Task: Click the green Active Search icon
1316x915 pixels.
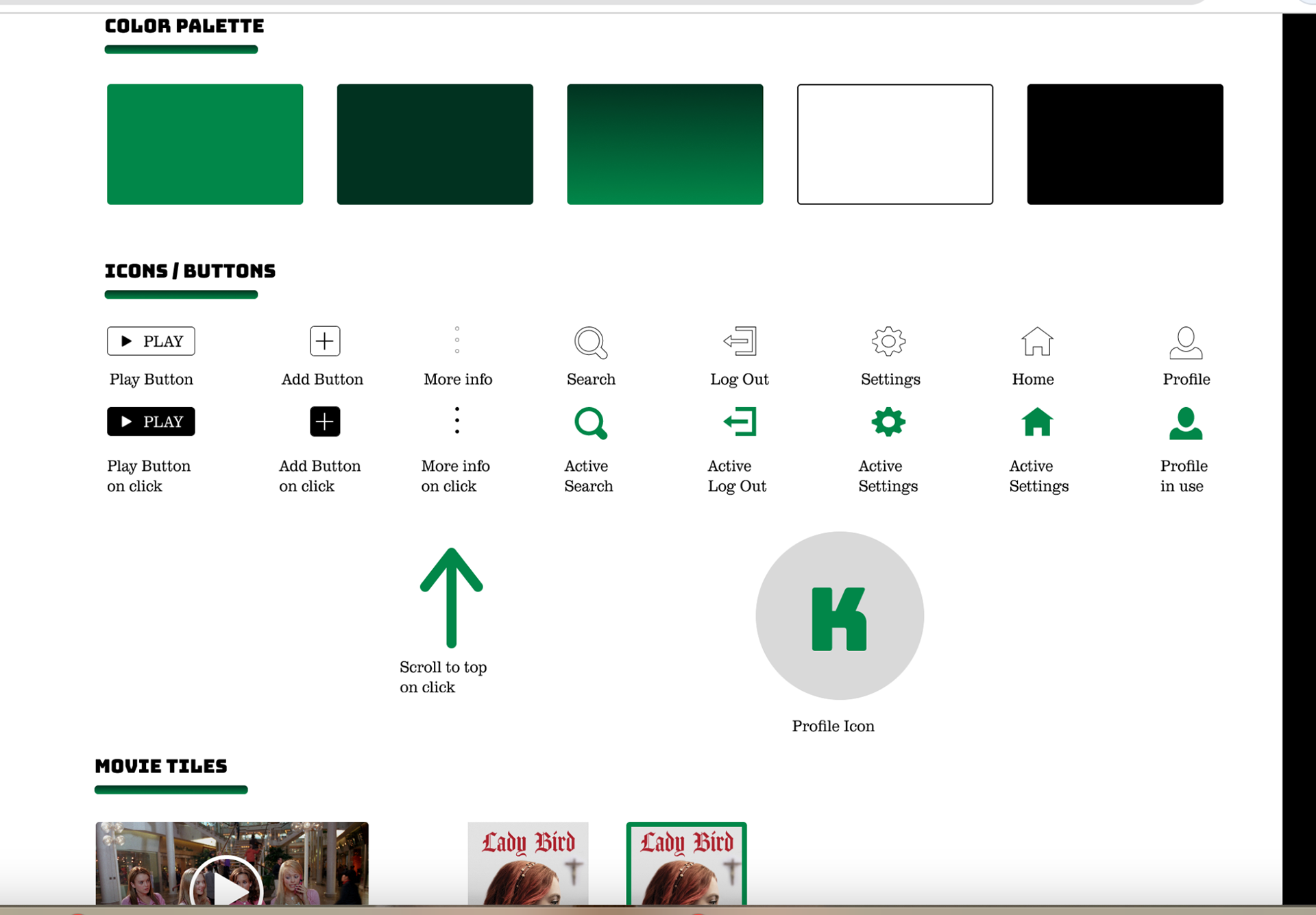Action: point(590,423)
